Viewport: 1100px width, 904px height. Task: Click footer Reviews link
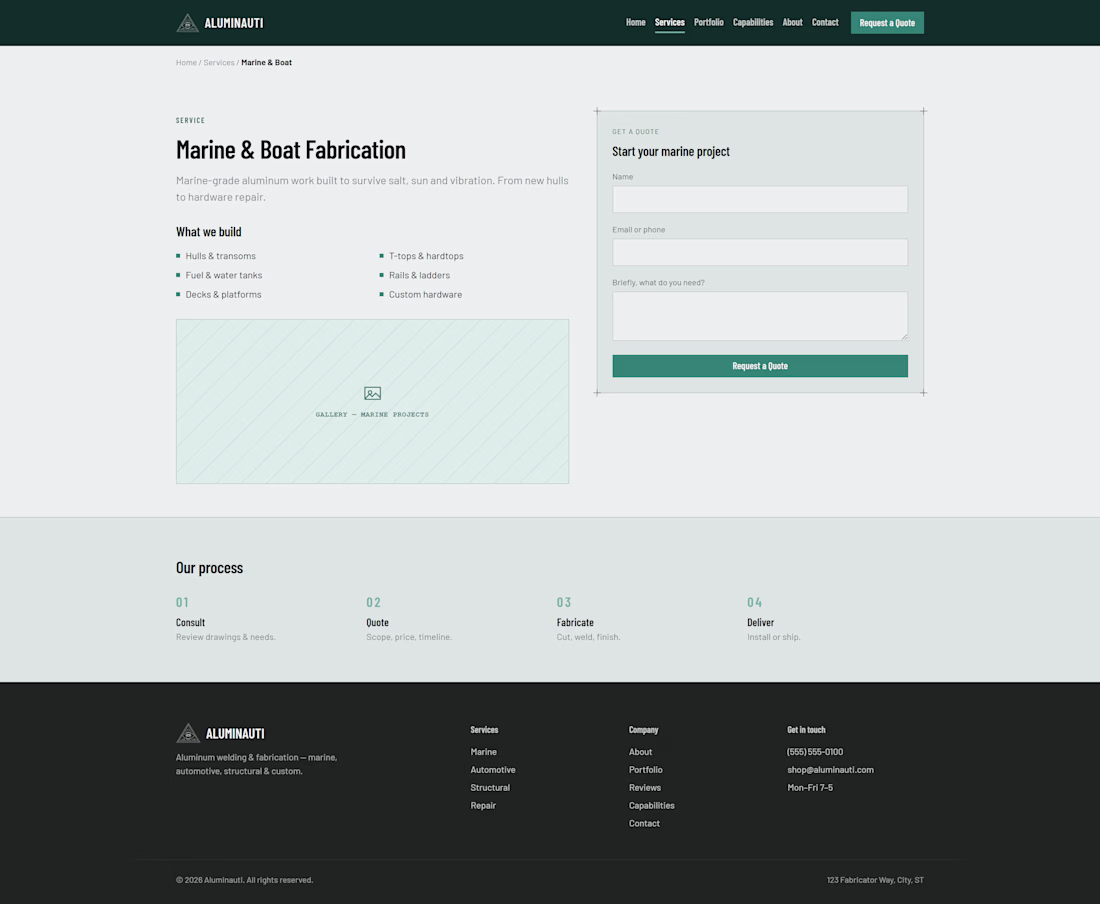click(645, 788)
